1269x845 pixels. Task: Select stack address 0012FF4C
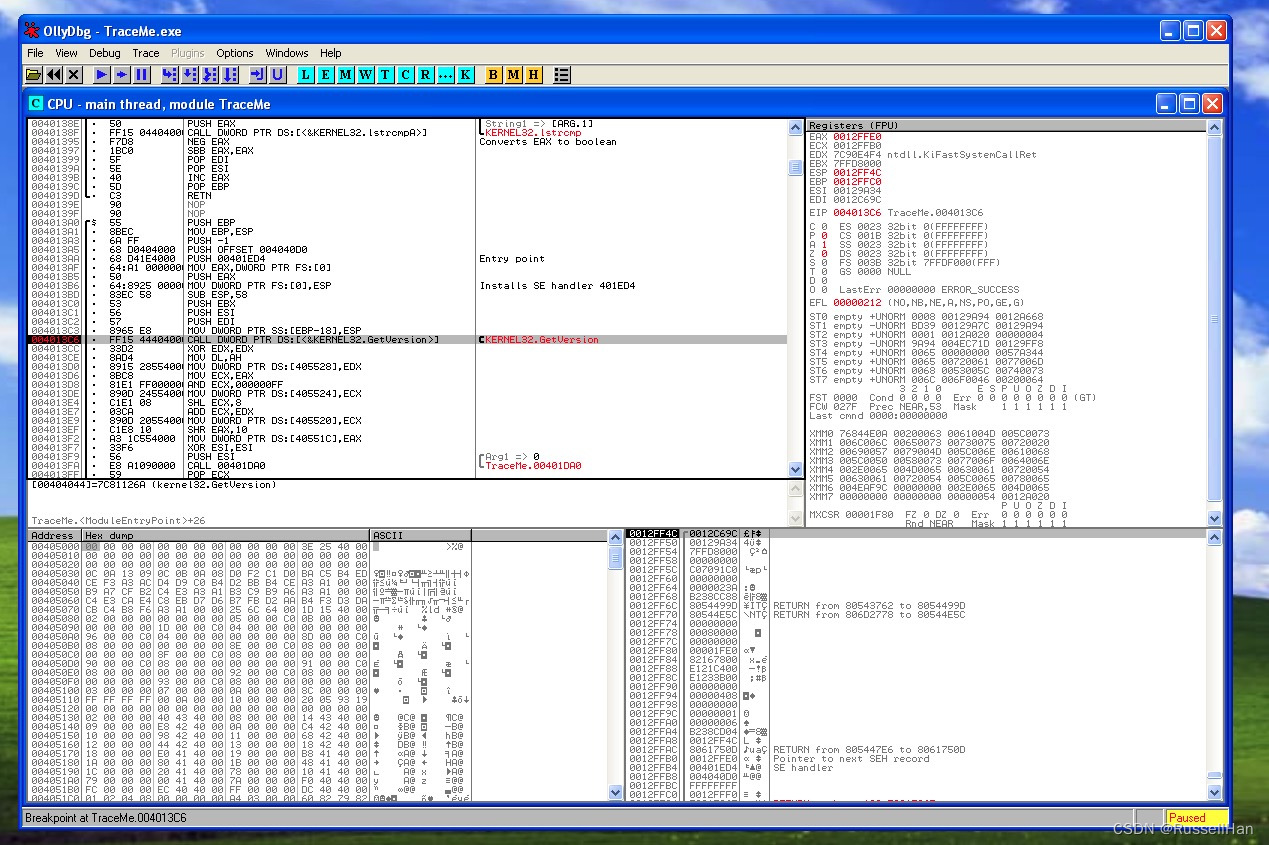coord(653,534)
